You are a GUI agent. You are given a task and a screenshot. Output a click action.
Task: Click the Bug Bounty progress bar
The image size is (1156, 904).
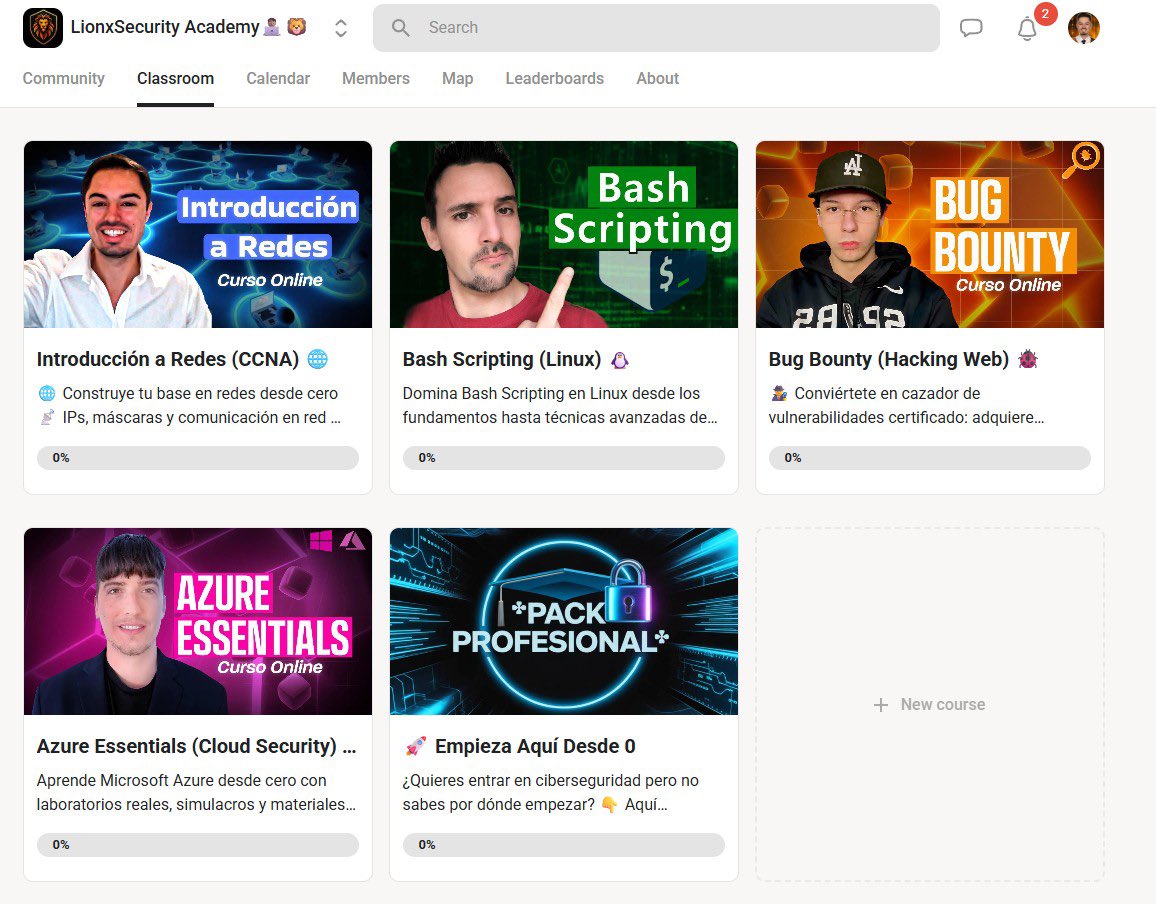930,458
